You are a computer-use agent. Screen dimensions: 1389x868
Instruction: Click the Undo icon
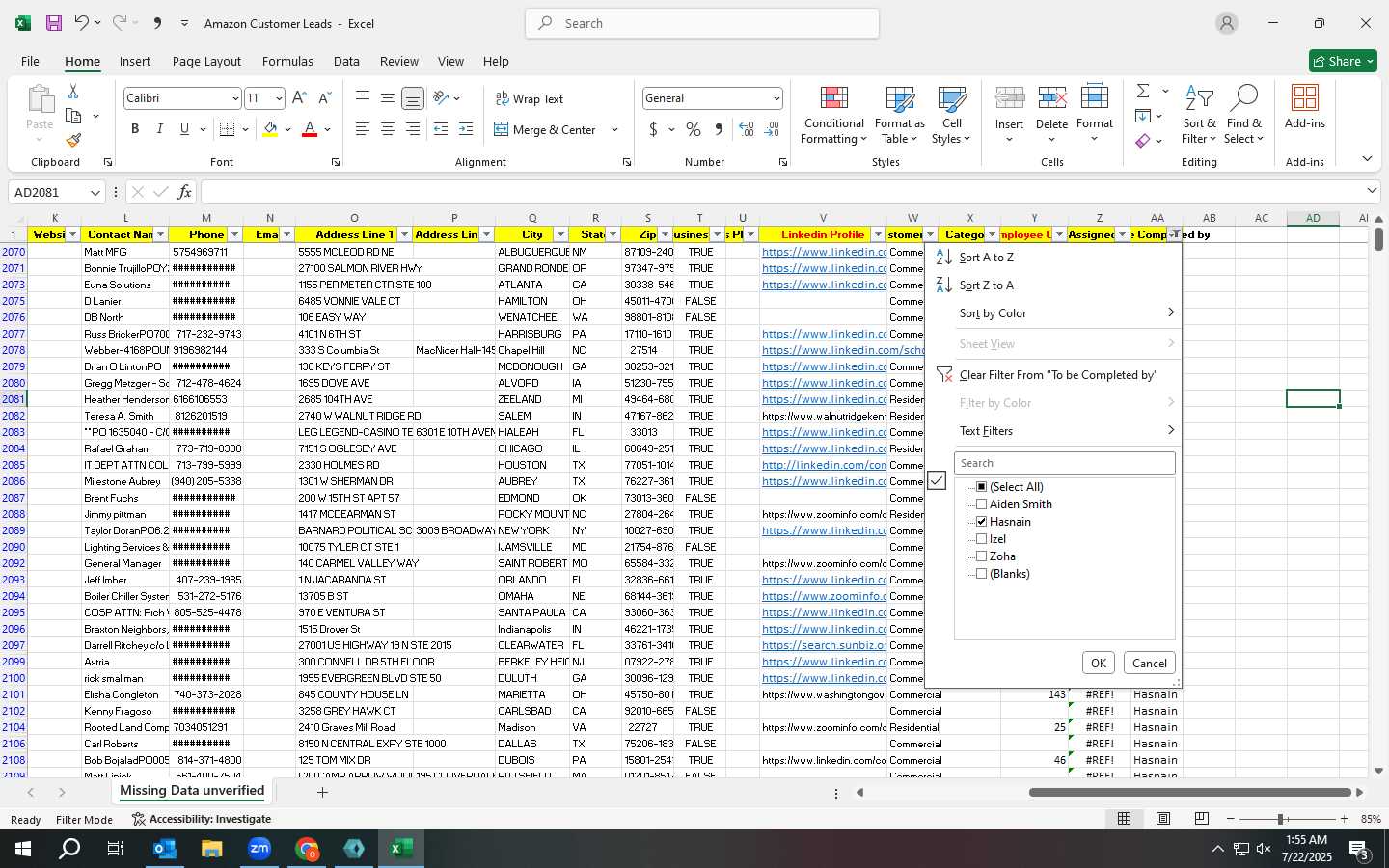tap(82, 23)
